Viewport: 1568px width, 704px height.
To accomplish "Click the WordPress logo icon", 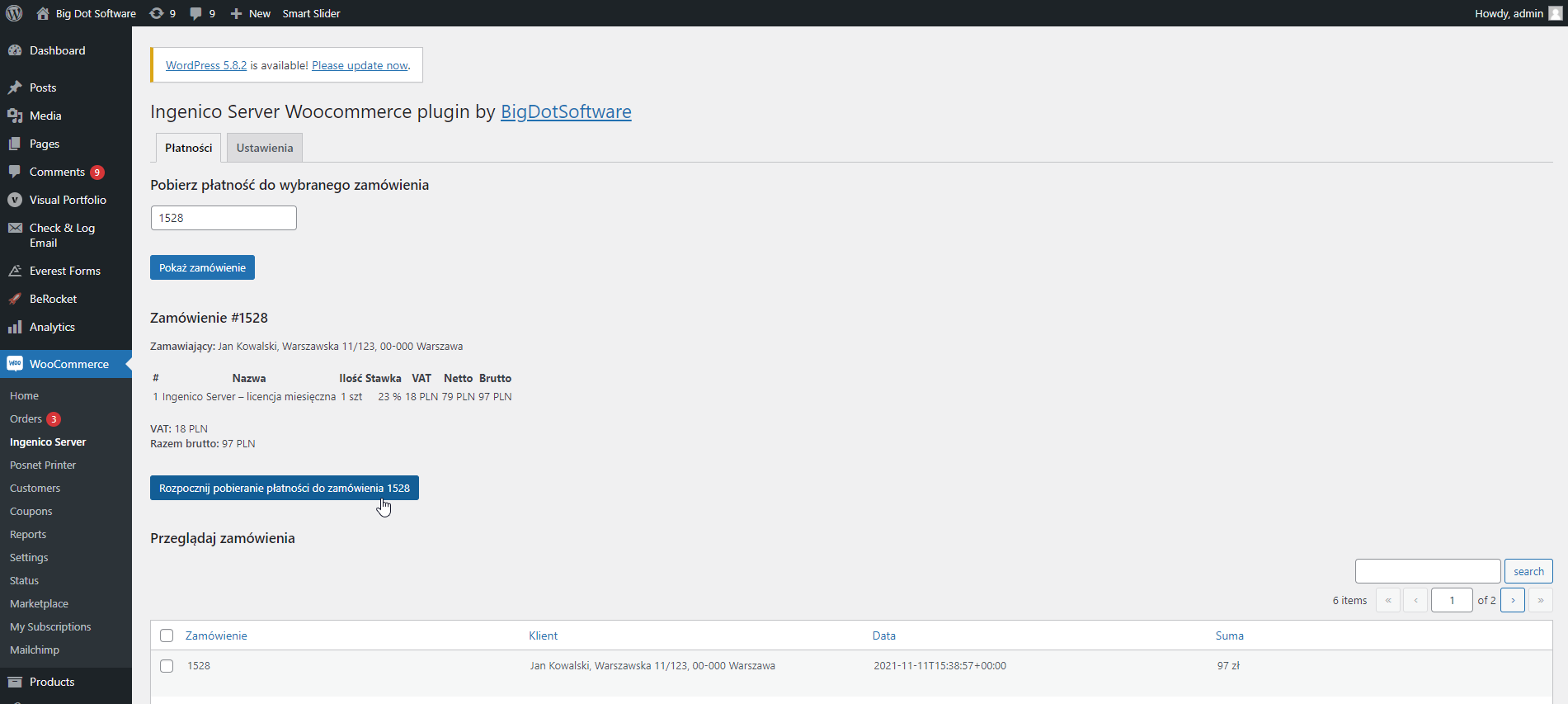I will [x=14, y=13].
